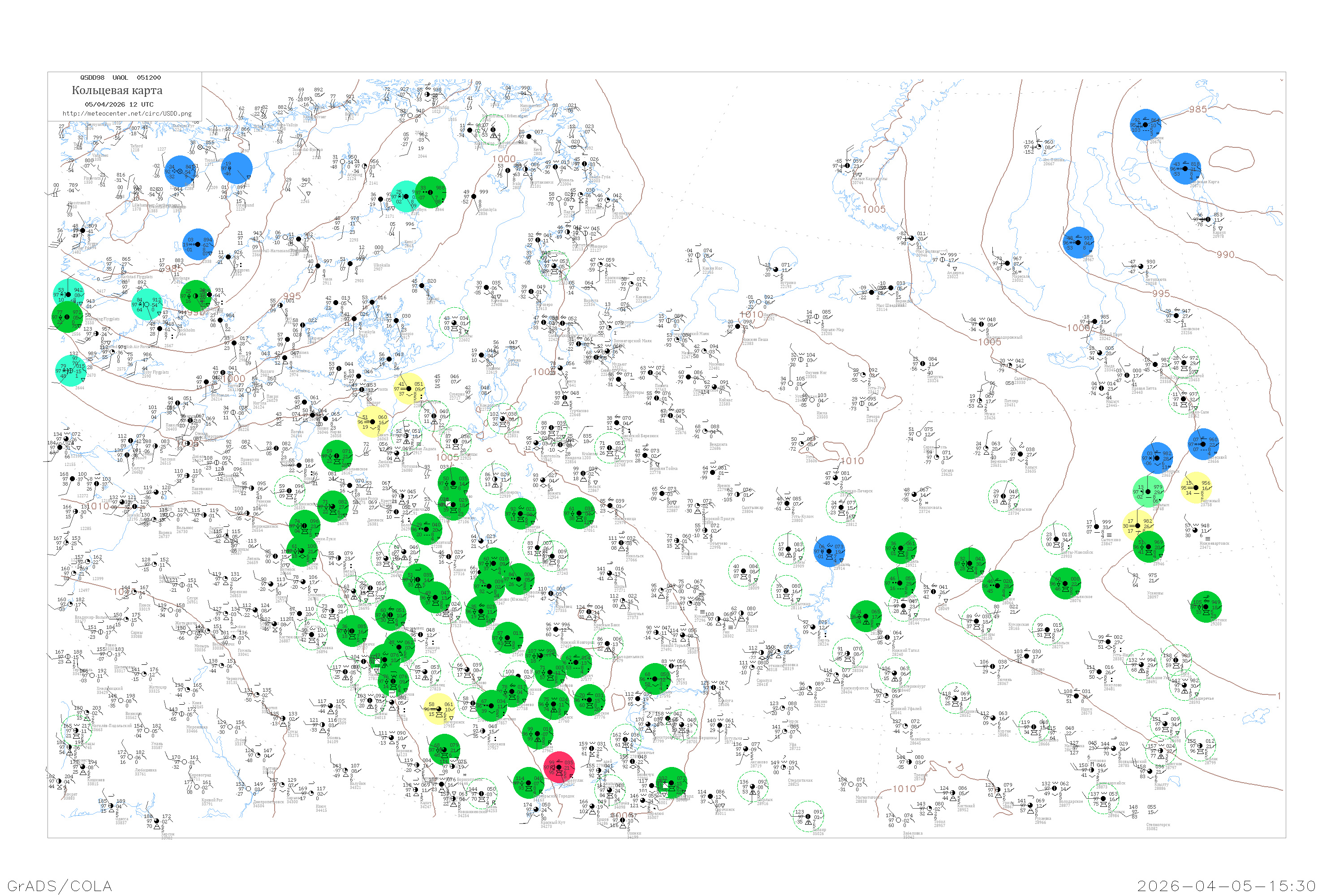This screenshot has width=1344, height=896.
Task: Click the meteocenter.net USDD.png URL
Action: [x=127, y=114]
